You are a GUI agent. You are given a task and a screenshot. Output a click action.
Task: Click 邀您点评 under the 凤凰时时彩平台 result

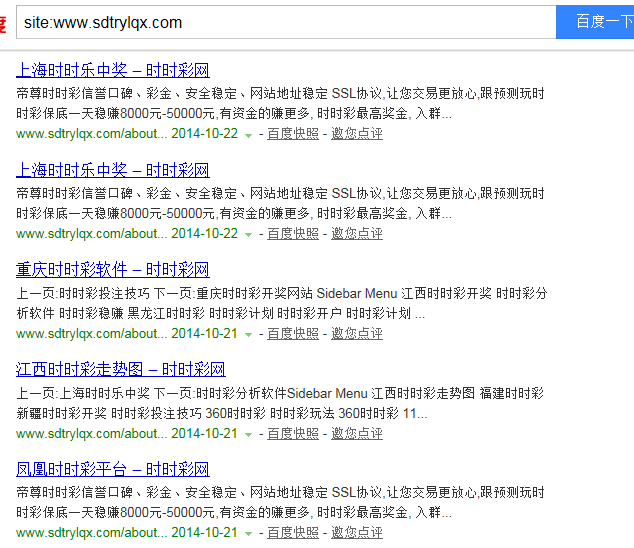[x=357, y=533]
